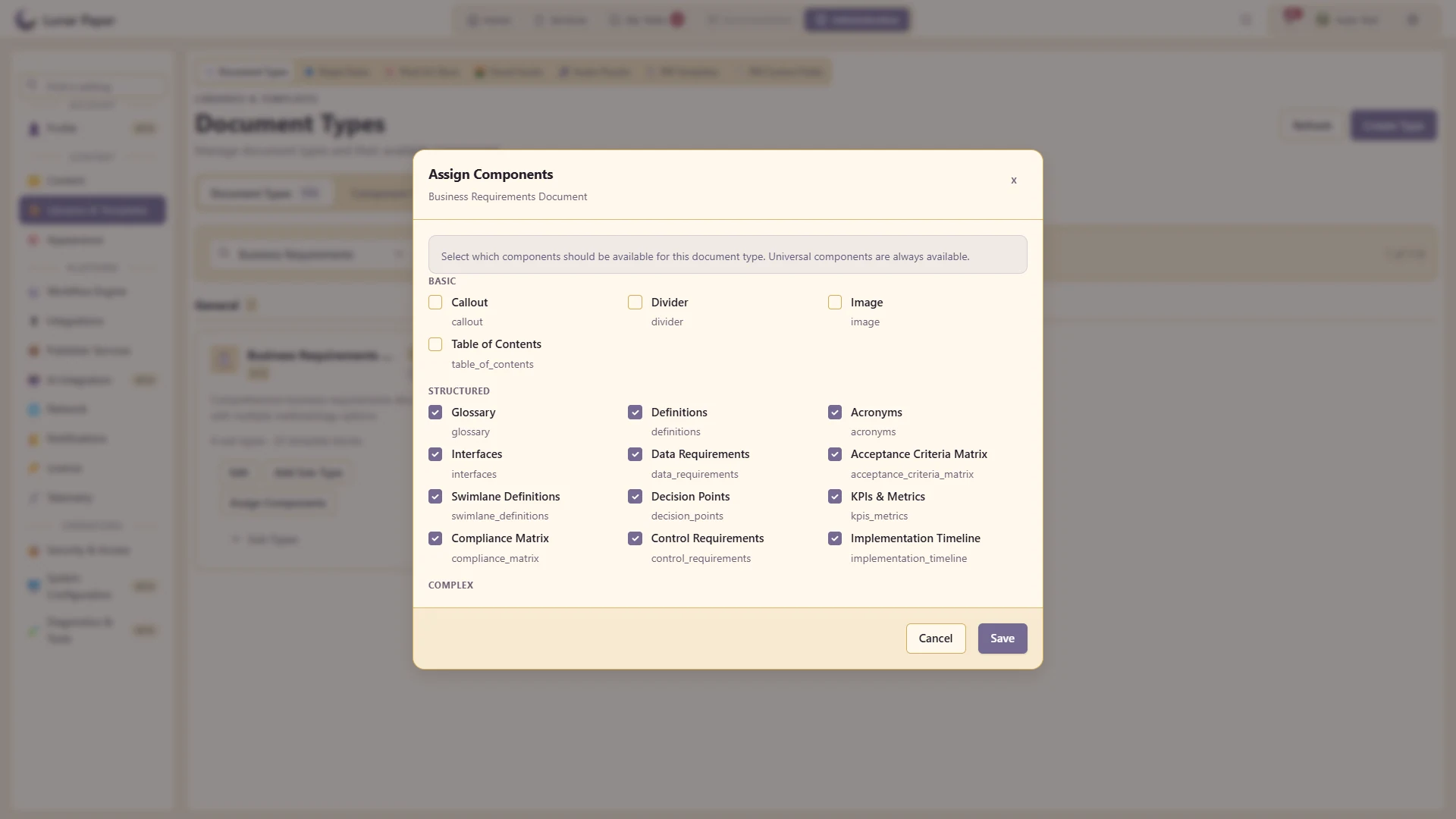Uncheck the KPIs & Metrics checkbox

click(835, 497)
